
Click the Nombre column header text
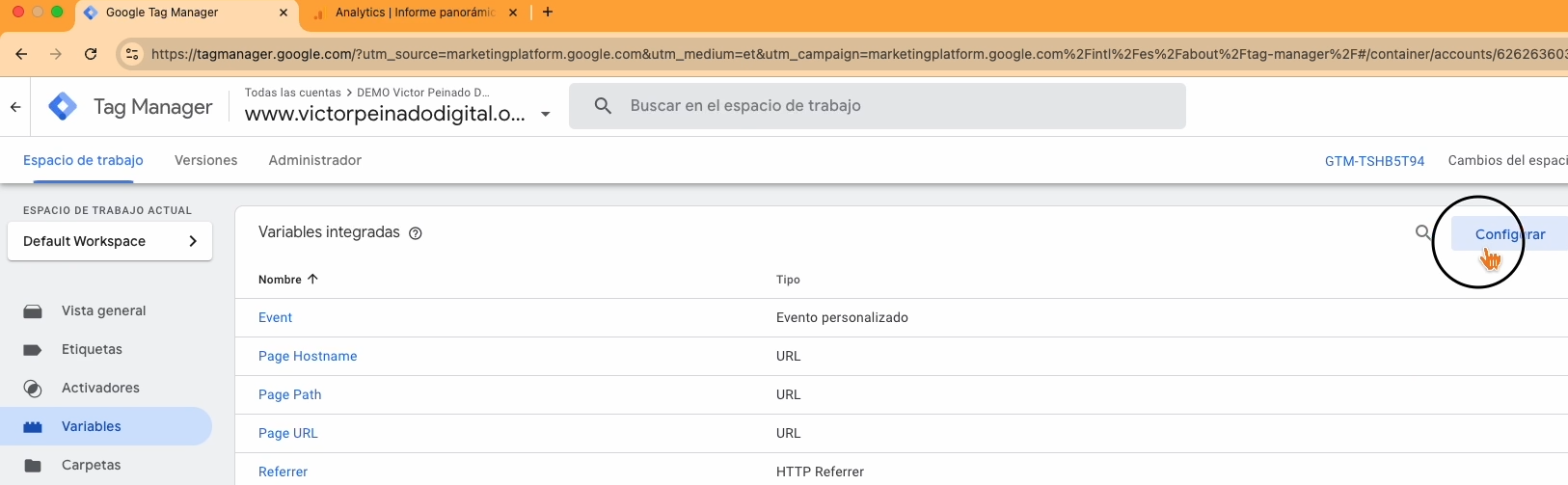click(280, 280)
